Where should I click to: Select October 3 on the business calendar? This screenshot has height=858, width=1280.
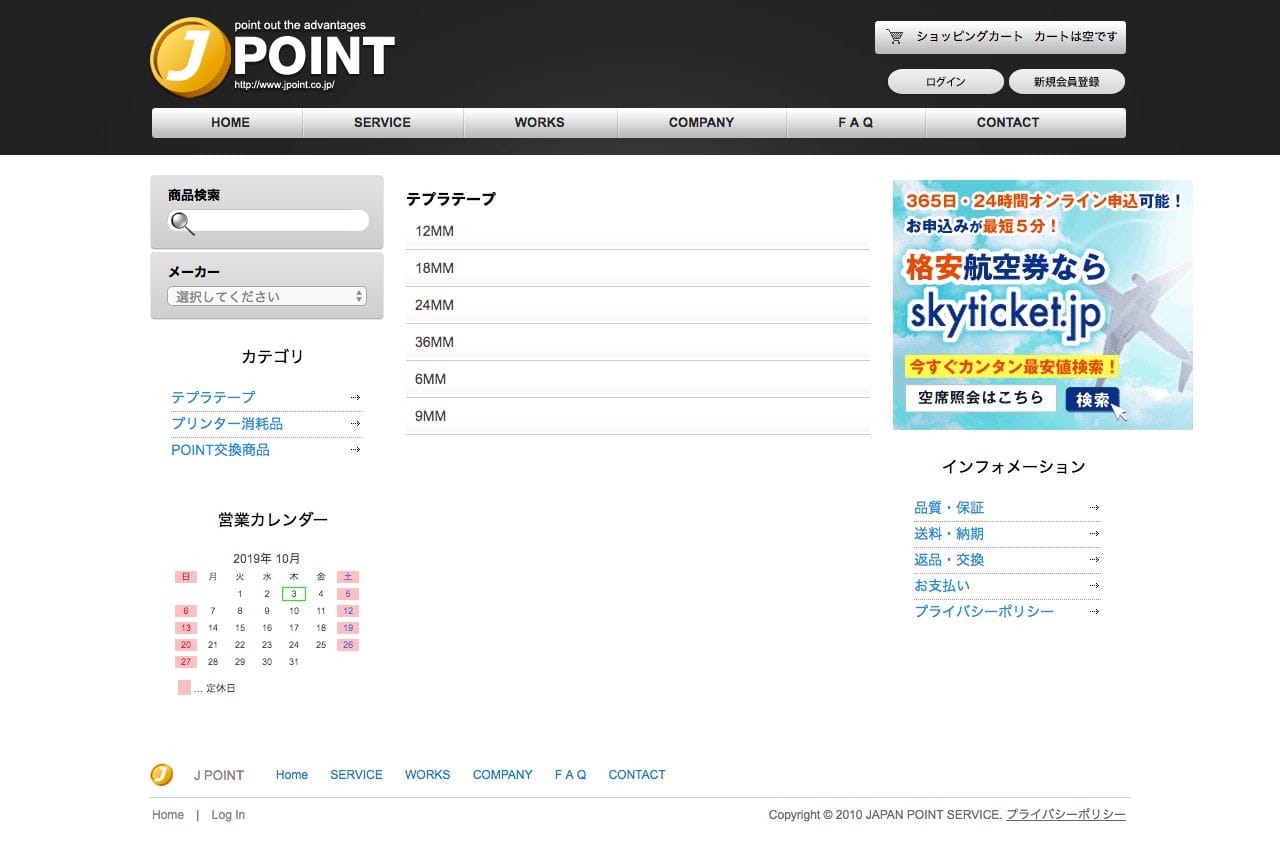coord(293,593)
